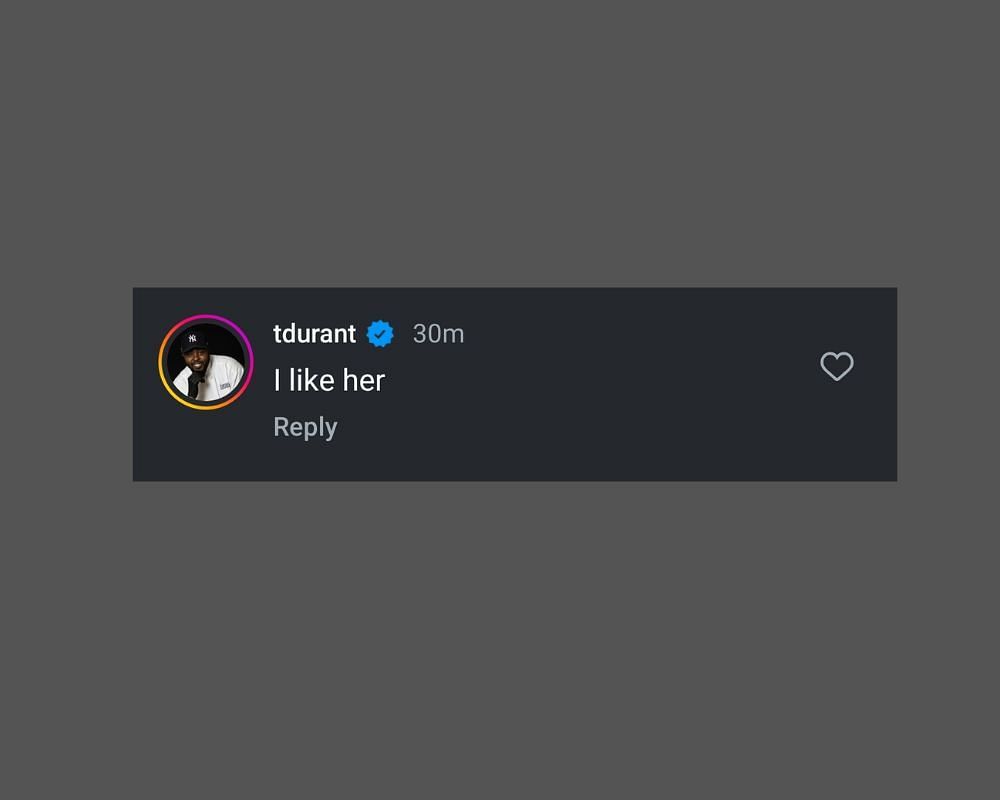The image size is (1000, 800).
Task: Click the letter "I" starting the comment
Action: coord(277,381)
